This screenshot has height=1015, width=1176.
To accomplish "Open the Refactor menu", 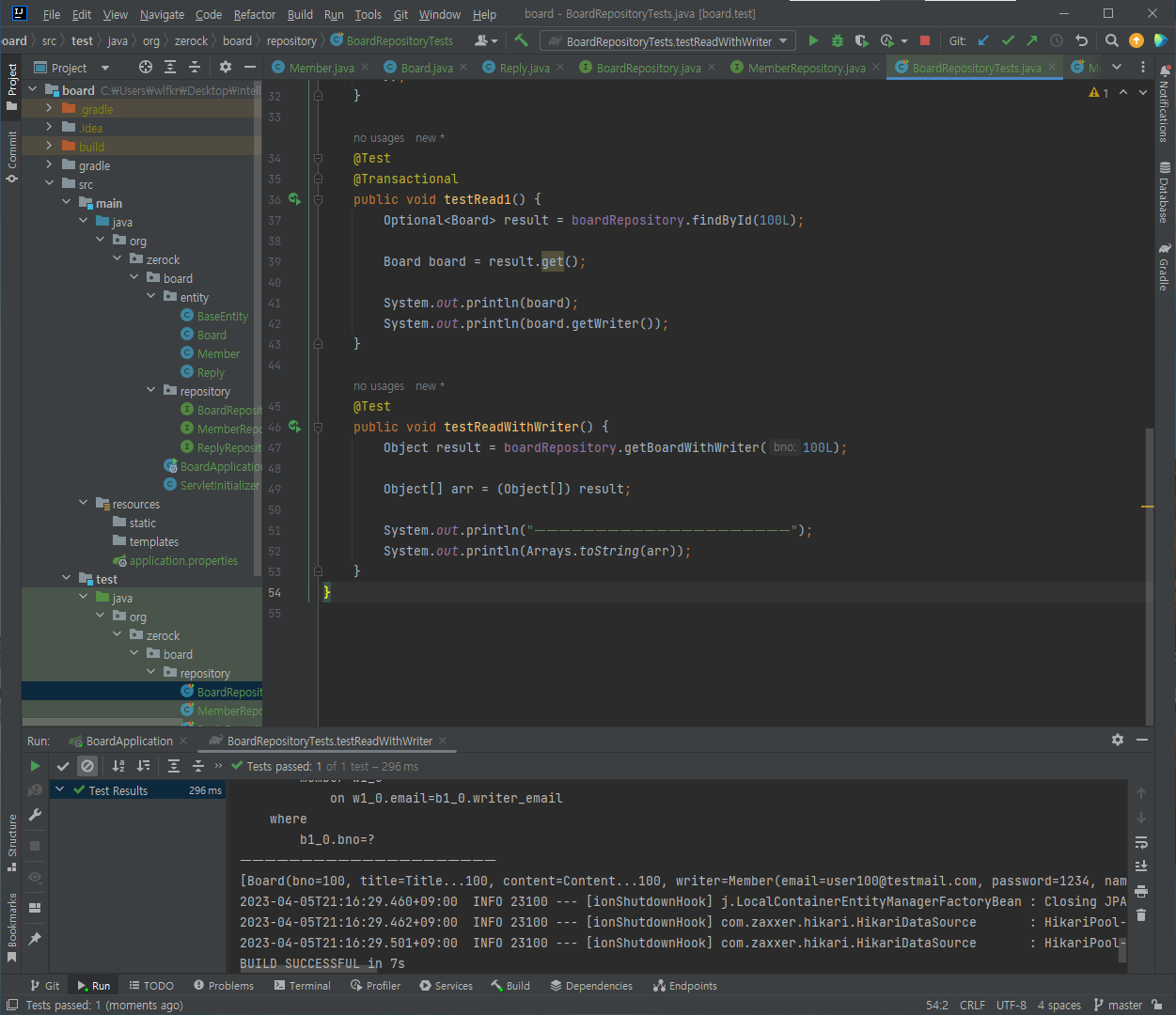I will point(255,14).
